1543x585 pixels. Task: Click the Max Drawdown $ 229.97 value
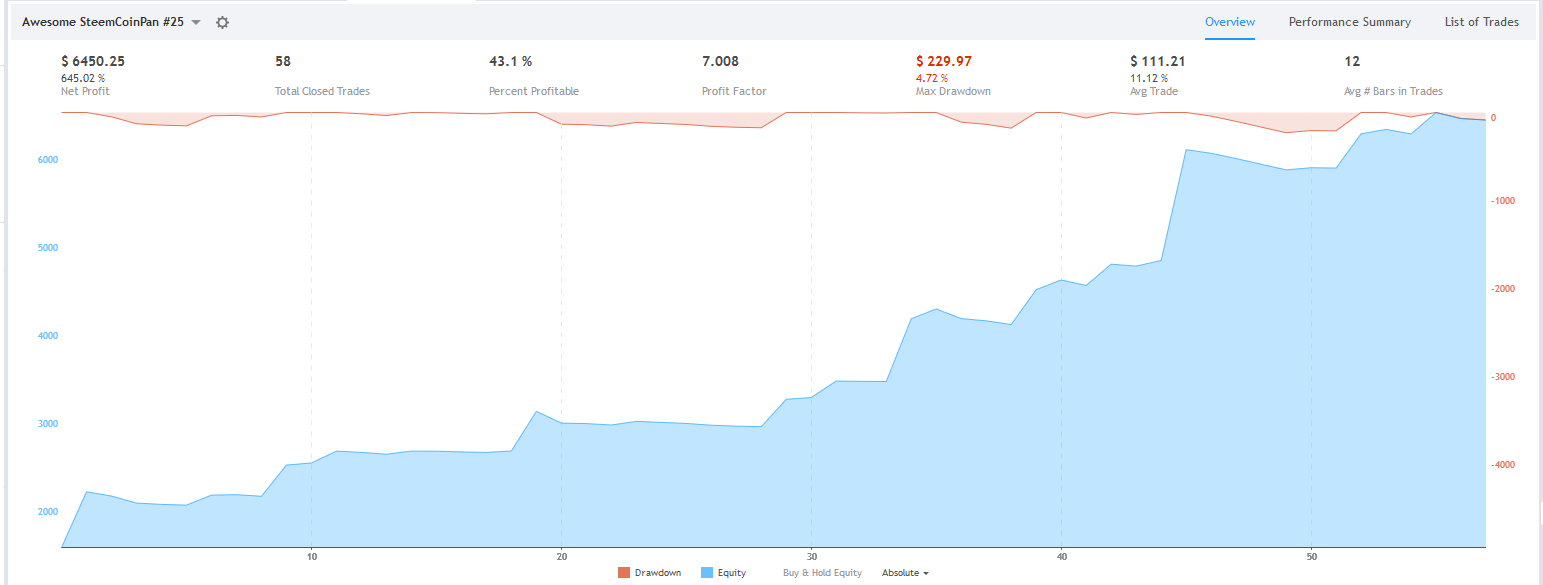(944, 61)
